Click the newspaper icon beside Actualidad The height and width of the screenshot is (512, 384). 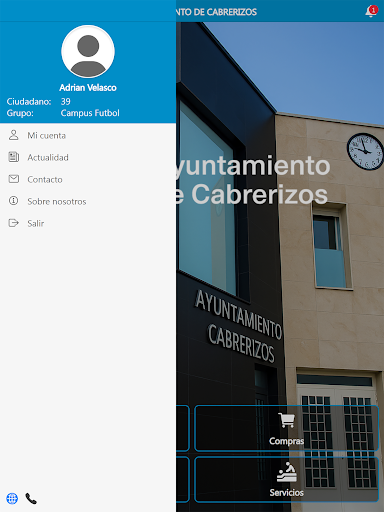coord(13,157)
